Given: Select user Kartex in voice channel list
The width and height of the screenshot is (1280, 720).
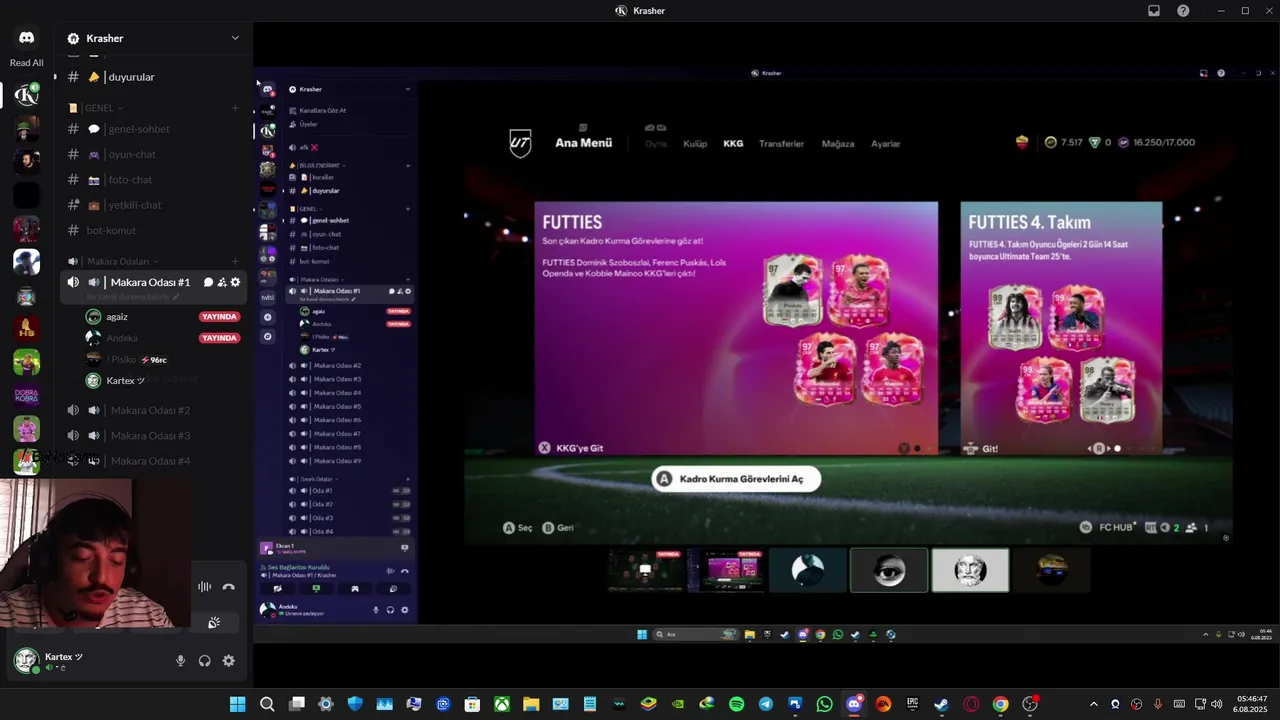Looking at the screenshot, I should click(x=163, y=381).
